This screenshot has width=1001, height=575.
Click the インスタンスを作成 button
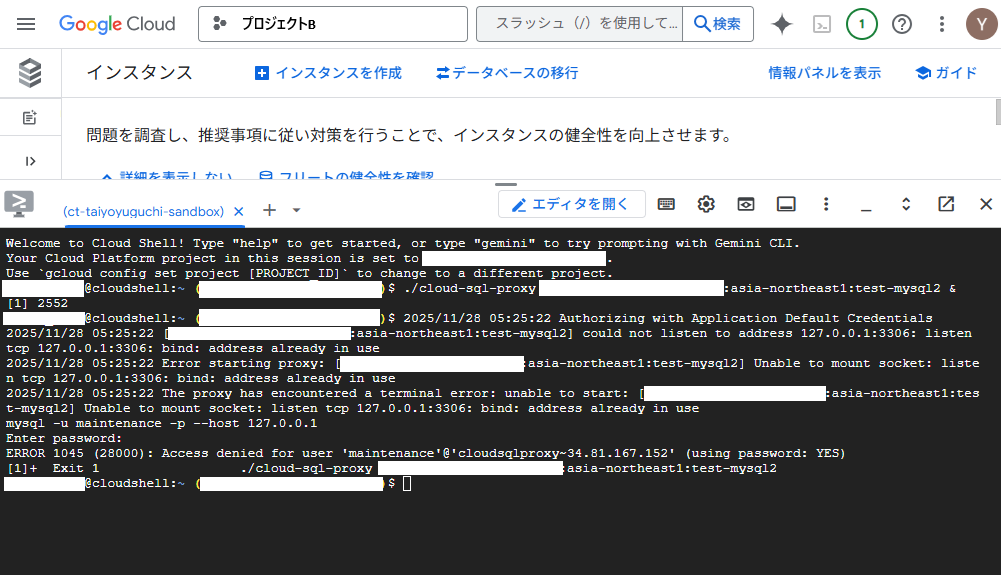[x=328, y=73]
